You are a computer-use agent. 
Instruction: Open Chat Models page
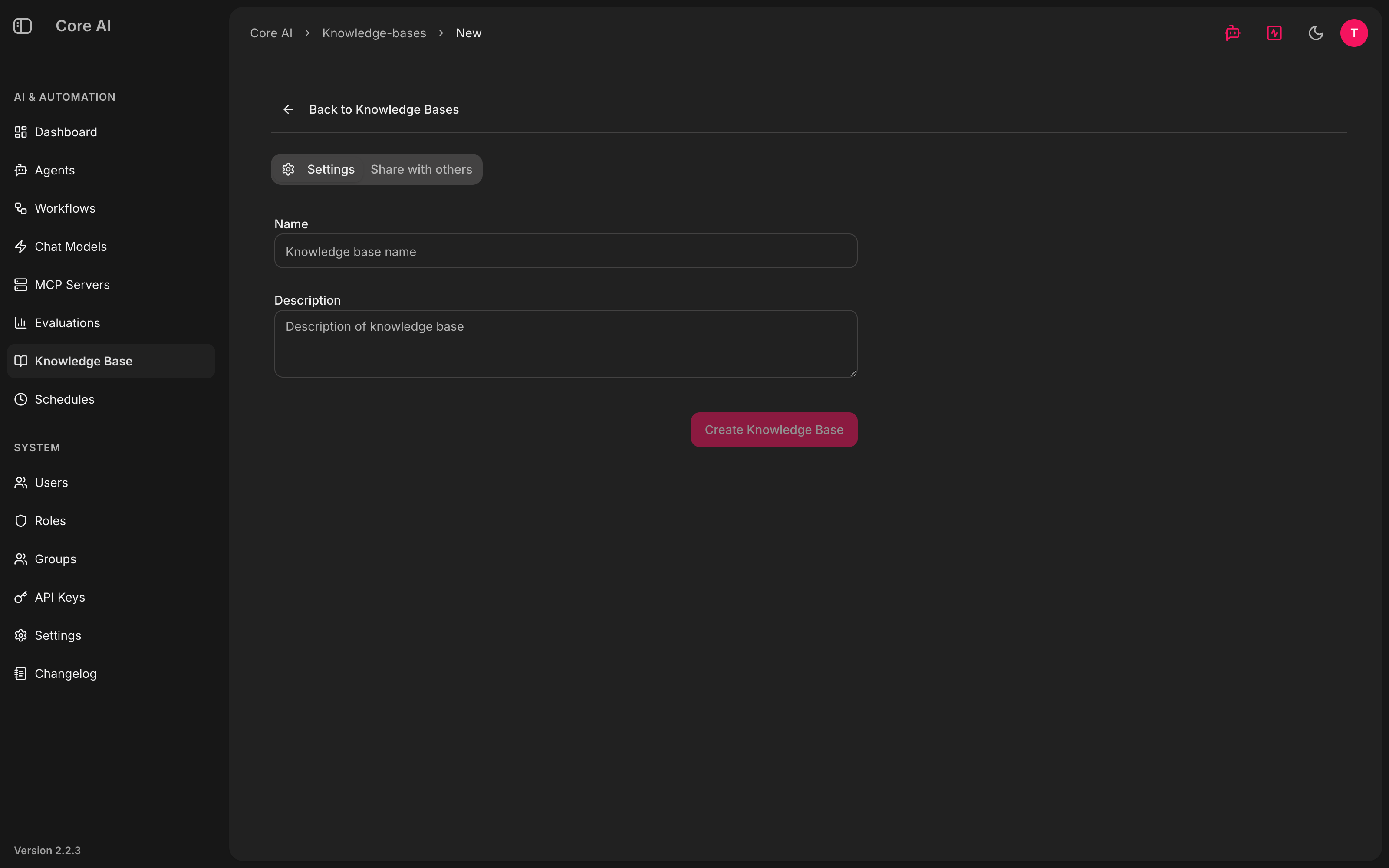click(x=111, y=246)
